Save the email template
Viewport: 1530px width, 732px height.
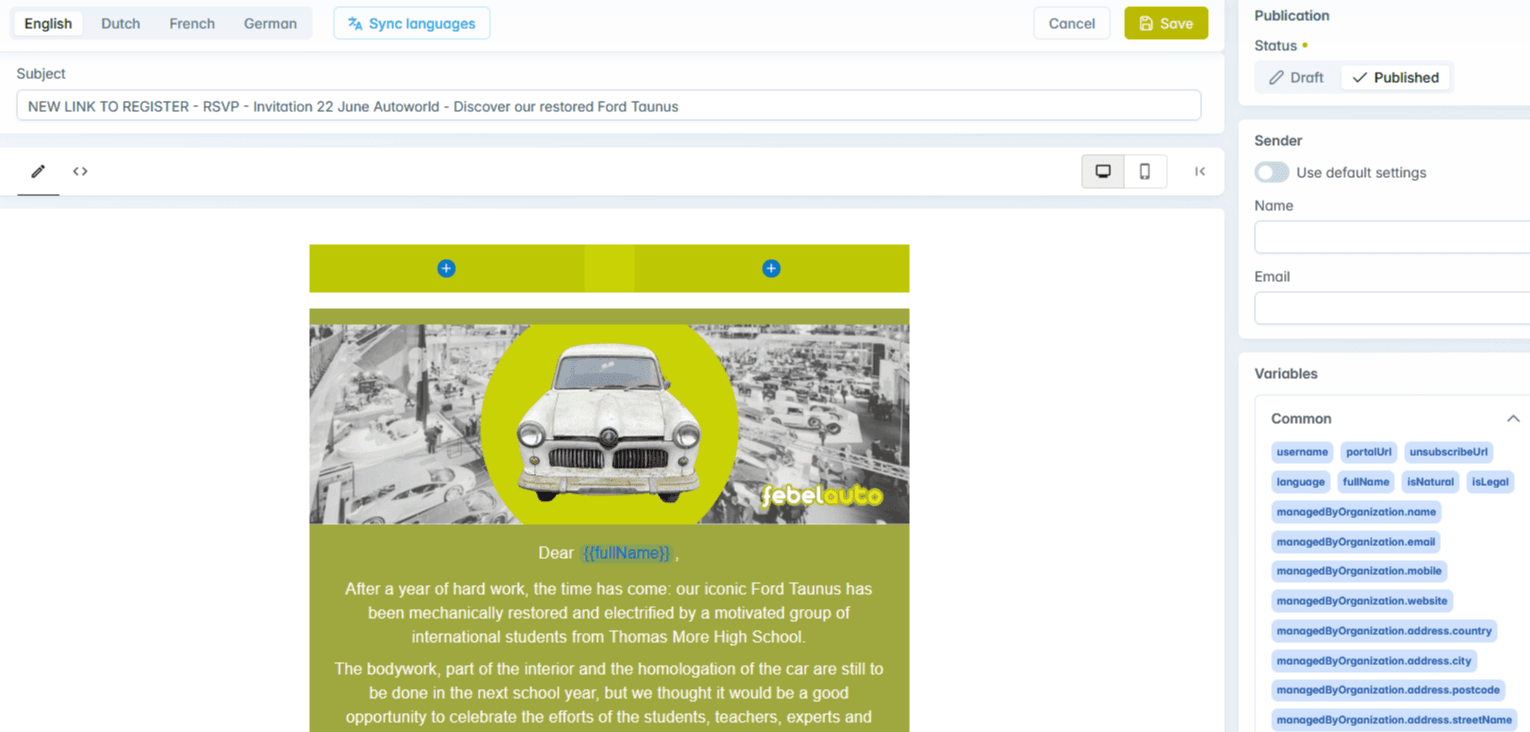tap(1165, 23)
